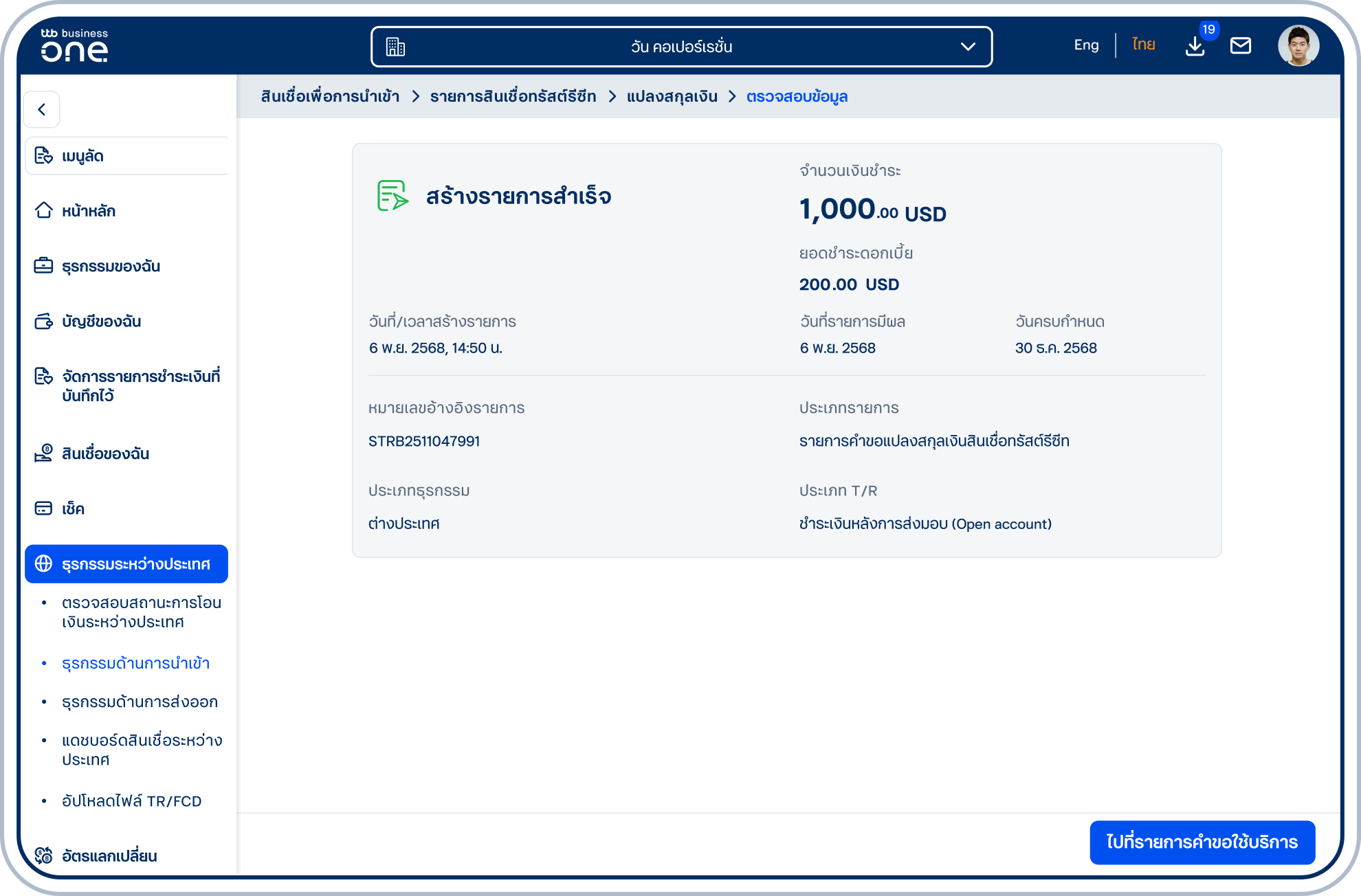Click reference number STRB2511047991
1361x896 pixels.
point(424,441)
